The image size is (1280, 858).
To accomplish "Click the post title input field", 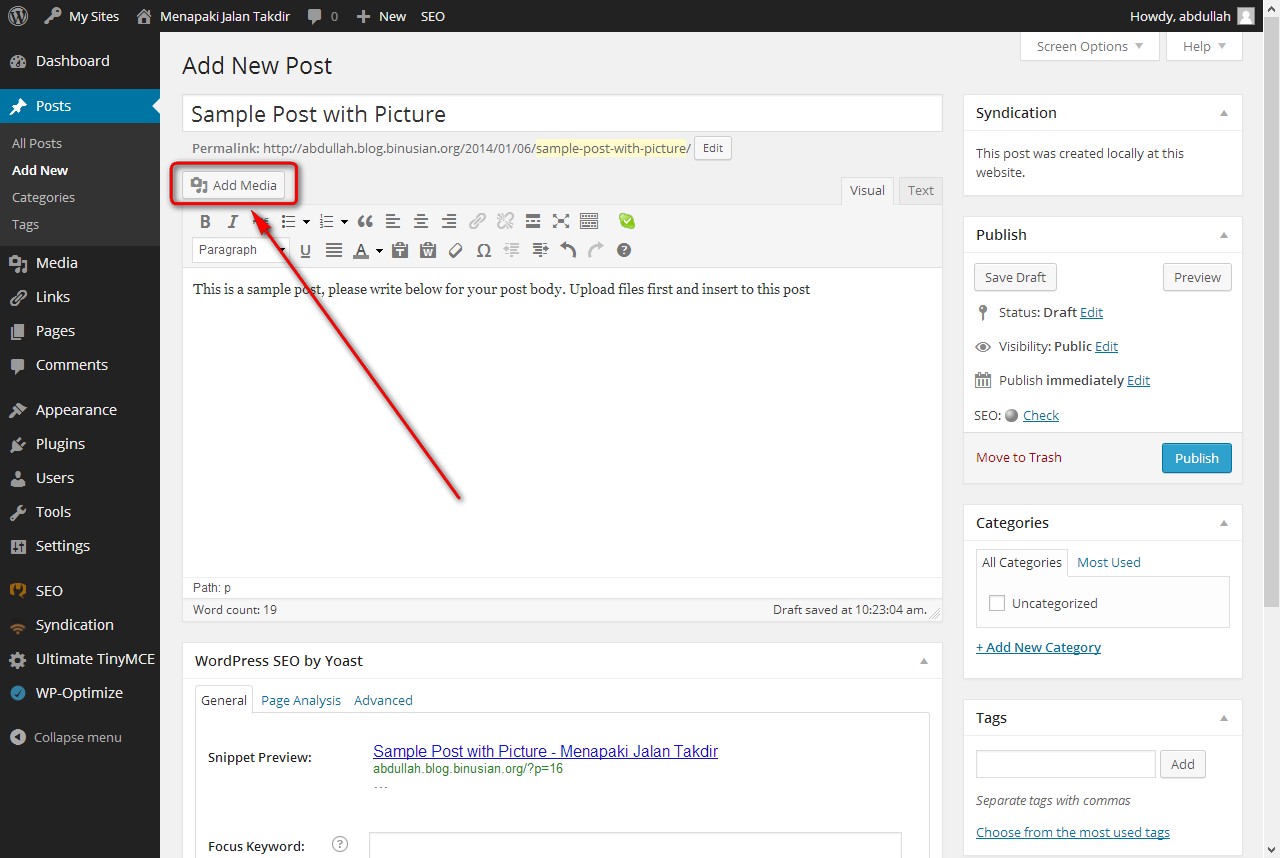I will [x=562, y=113].
